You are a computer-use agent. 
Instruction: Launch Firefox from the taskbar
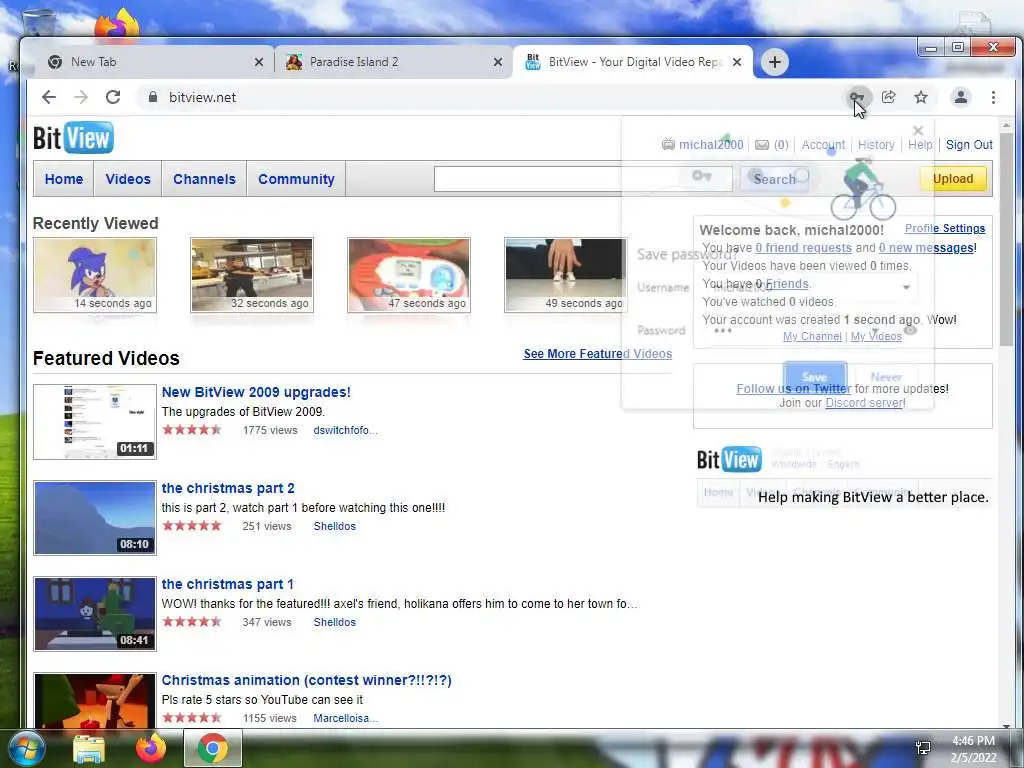click(151, 748)
